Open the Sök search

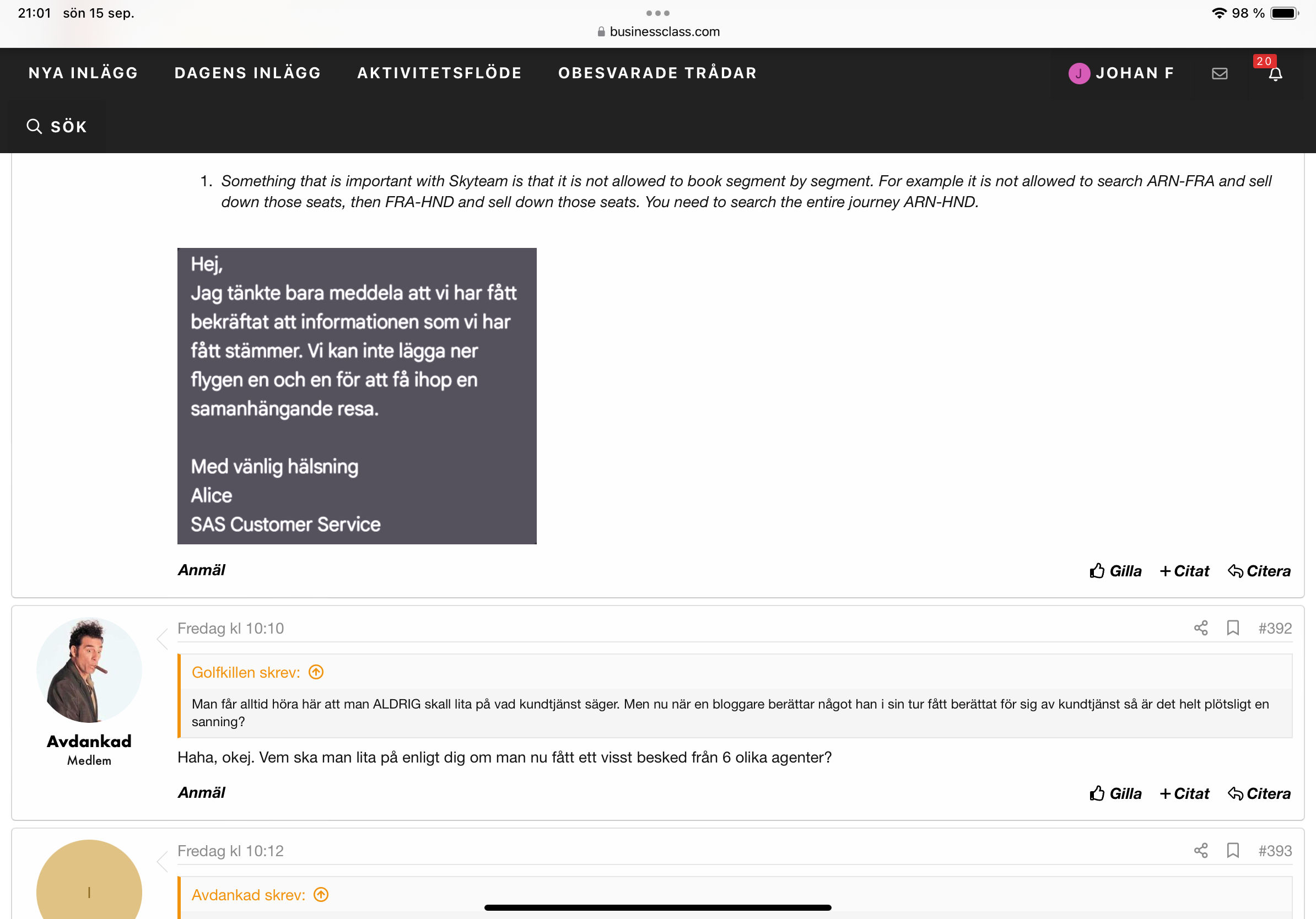57,127
